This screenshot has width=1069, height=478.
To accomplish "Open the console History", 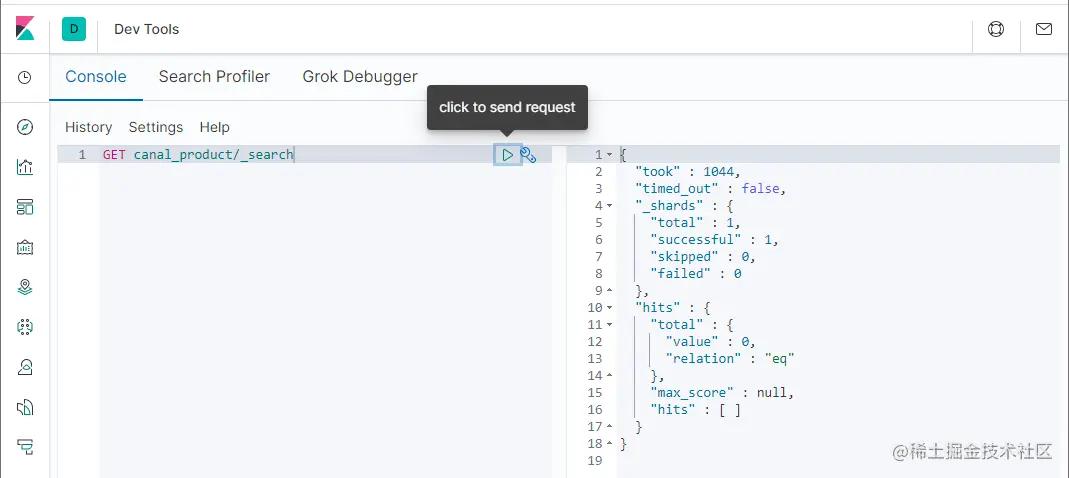I will point(88,127).
